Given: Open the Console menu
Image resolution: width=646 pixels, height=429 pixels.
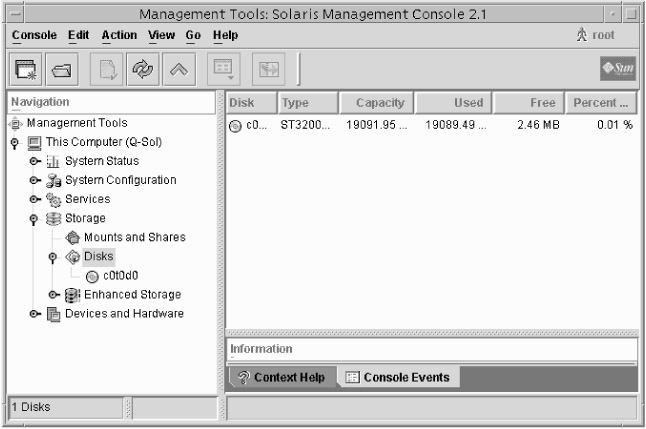Looking at the screenshot, I should click(35, 35).
